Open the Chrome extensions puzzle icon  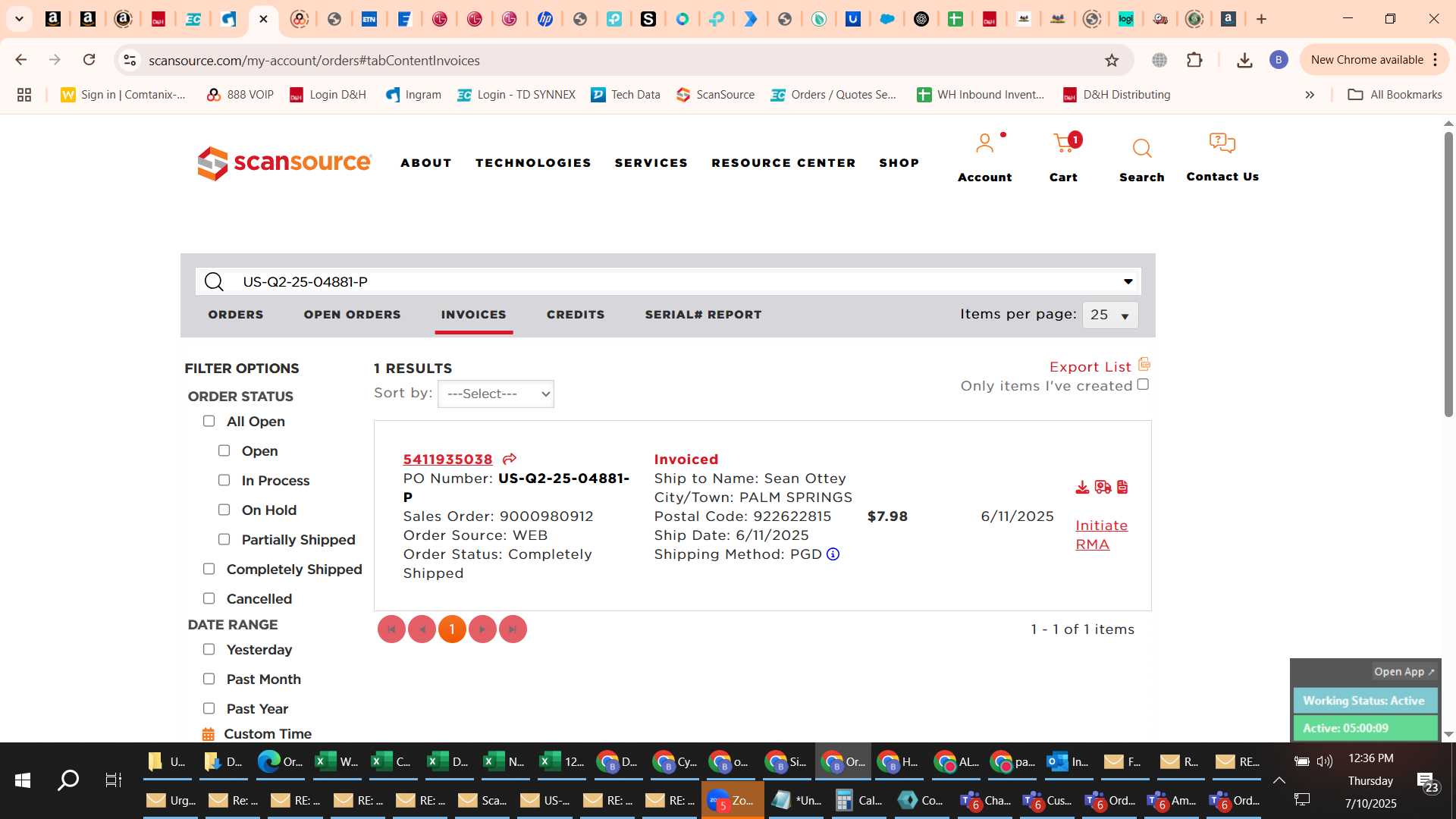[1194, 60]
